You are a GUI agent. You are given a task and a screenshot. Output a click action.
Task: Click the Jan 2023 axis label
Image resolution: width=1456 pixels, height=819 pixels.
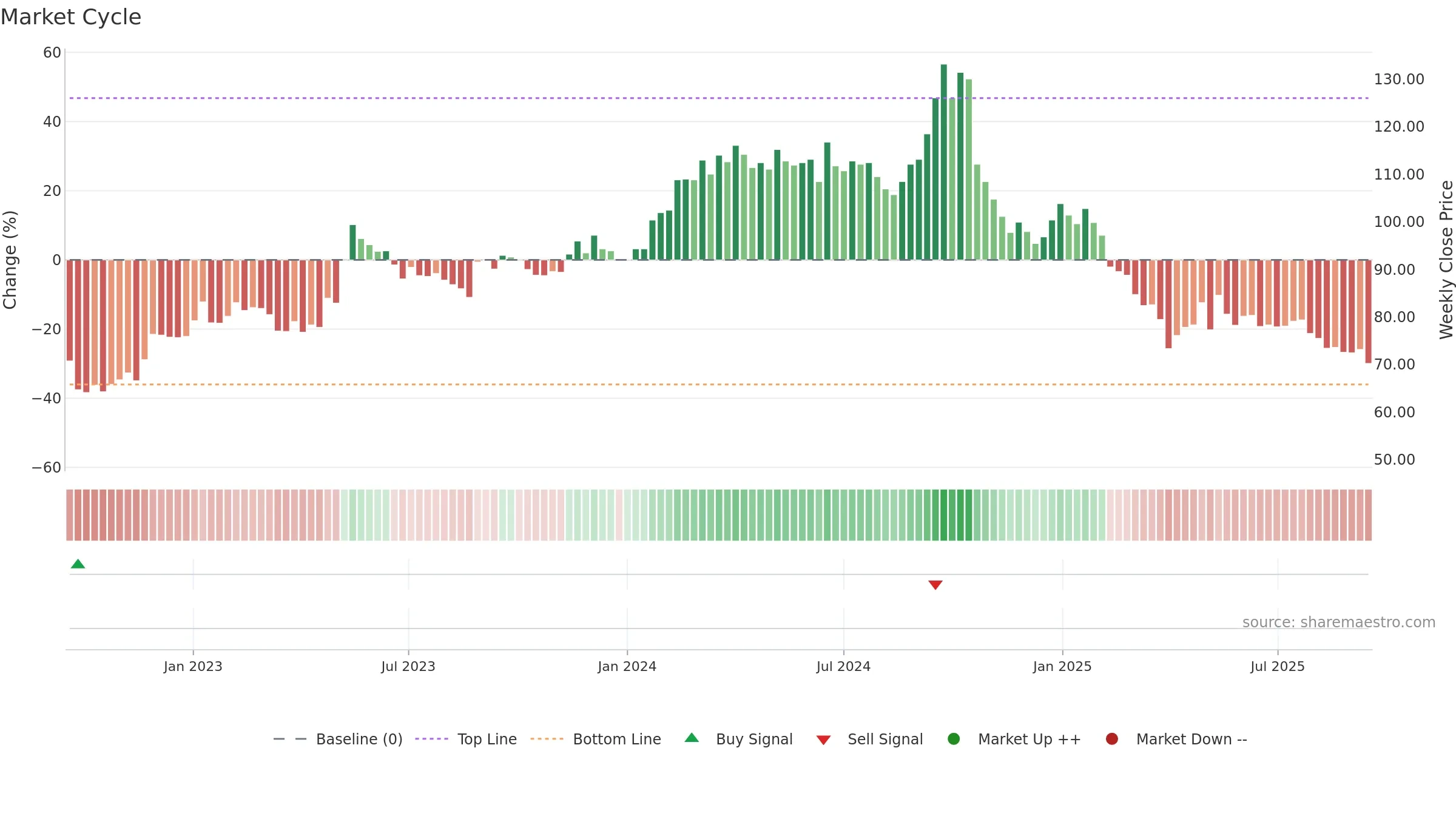coord(193,667)
